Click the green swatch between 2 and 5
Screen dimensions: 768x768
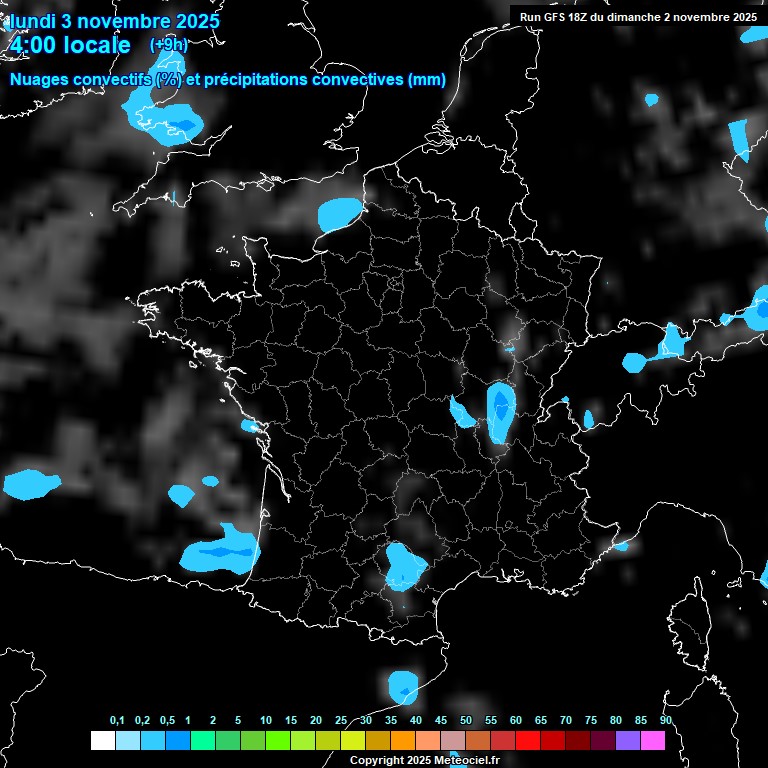pyautogui.click(x=228, y=740)
